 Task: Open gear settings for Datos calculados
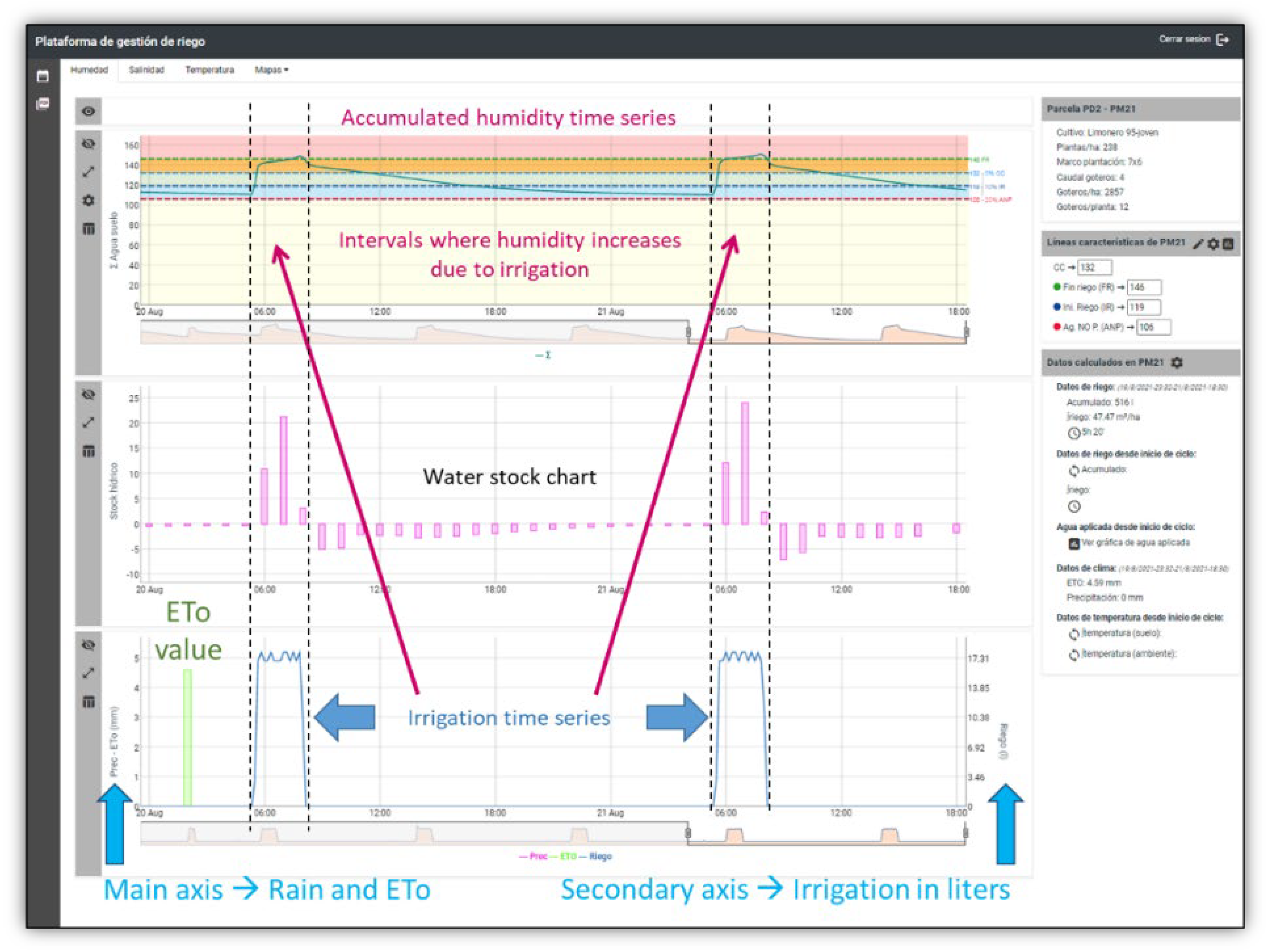click(1177, 363)
